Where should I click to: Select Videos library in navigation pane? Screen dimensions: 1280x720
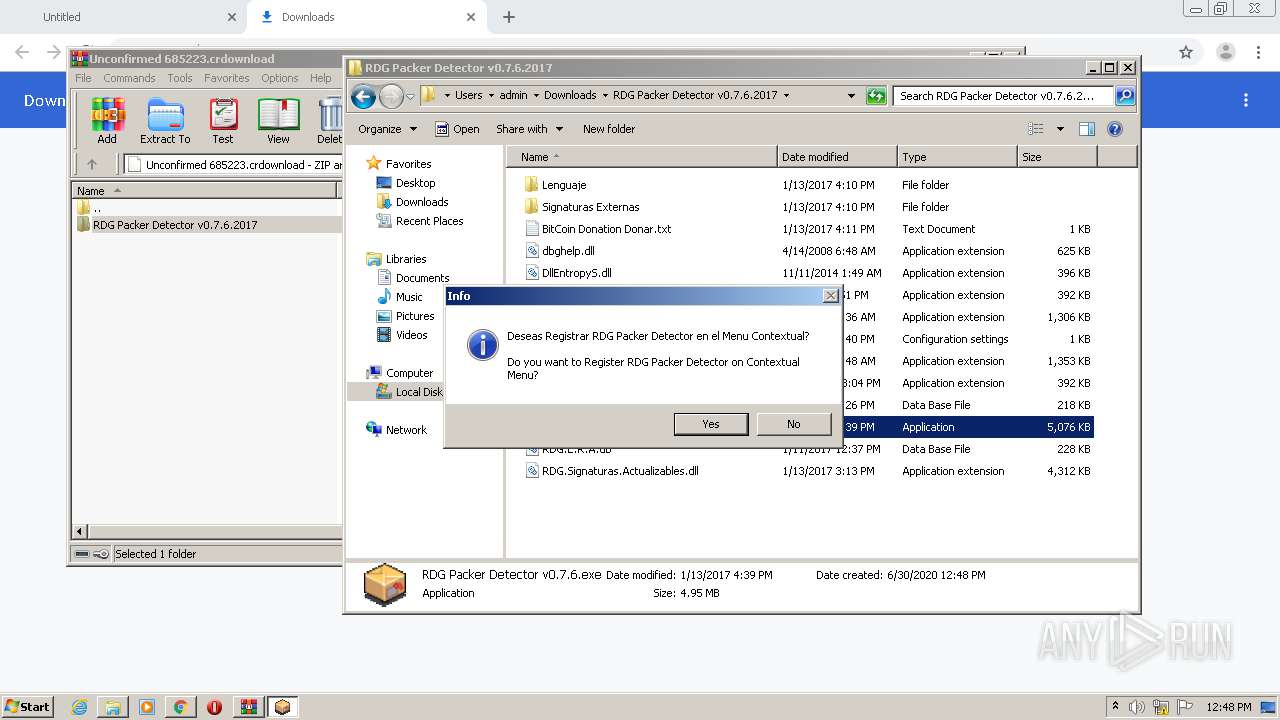pyautogui.click(x=401, y=335)
